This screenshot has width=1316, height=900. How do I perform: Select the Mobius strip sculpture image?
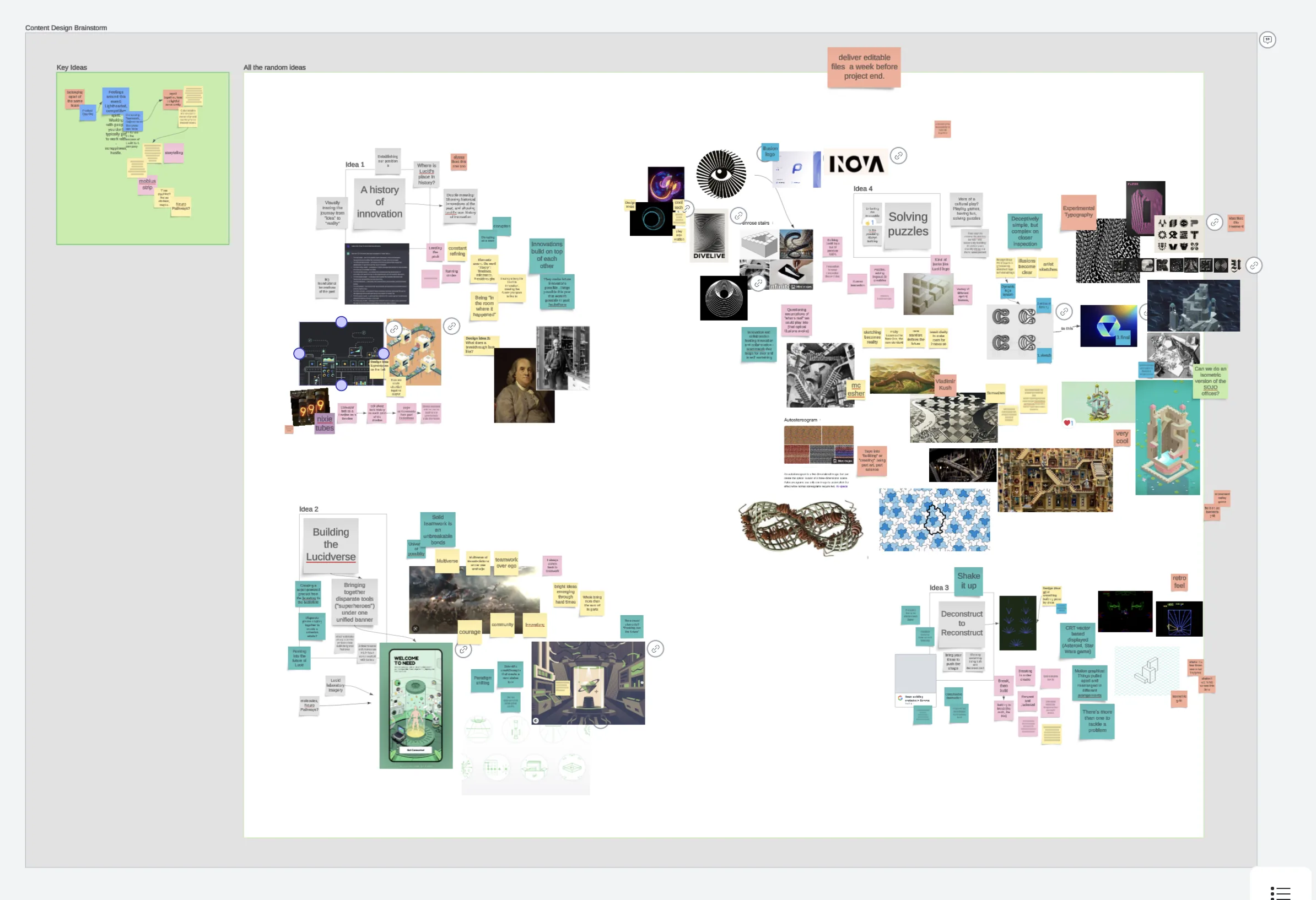click(x=801, y=527)
